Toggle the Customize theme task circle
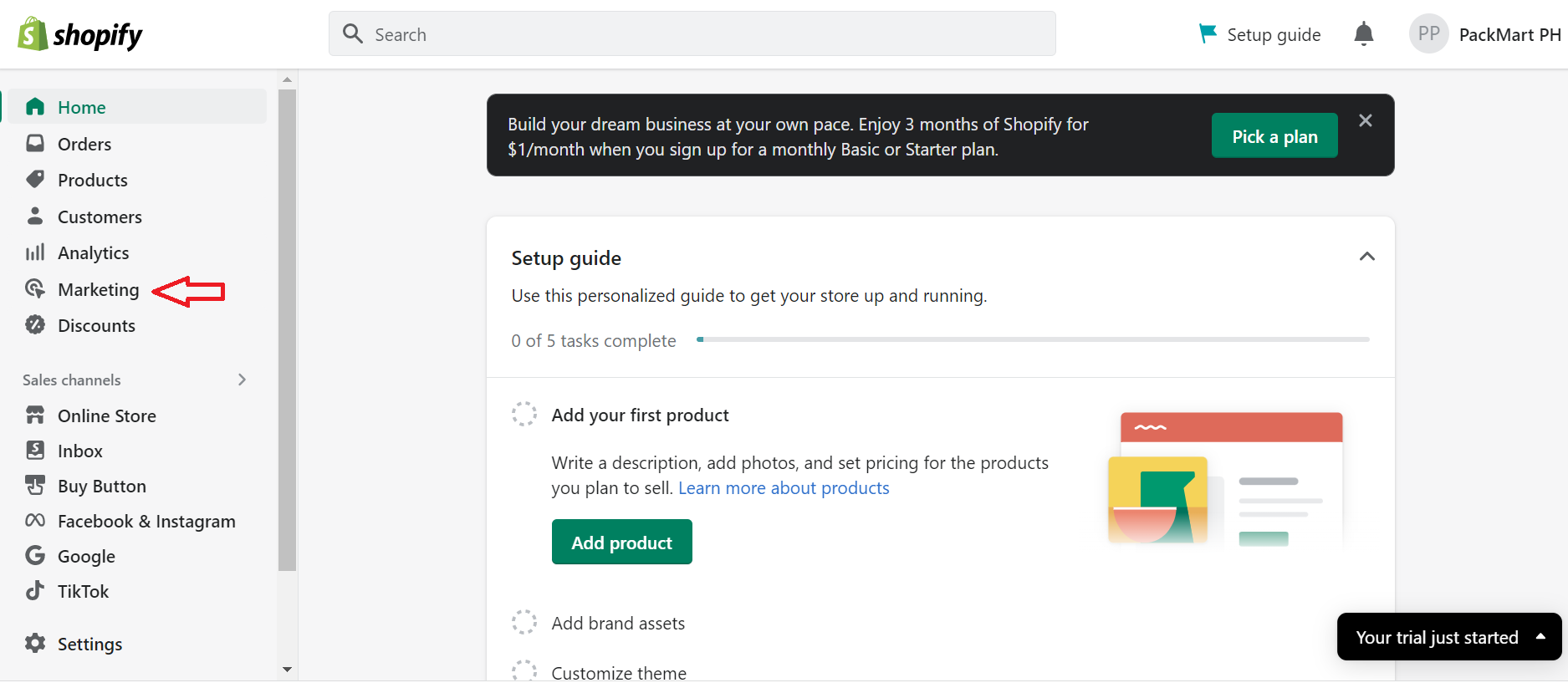This screenshot has width=1568, height=688. pos(524,672)
